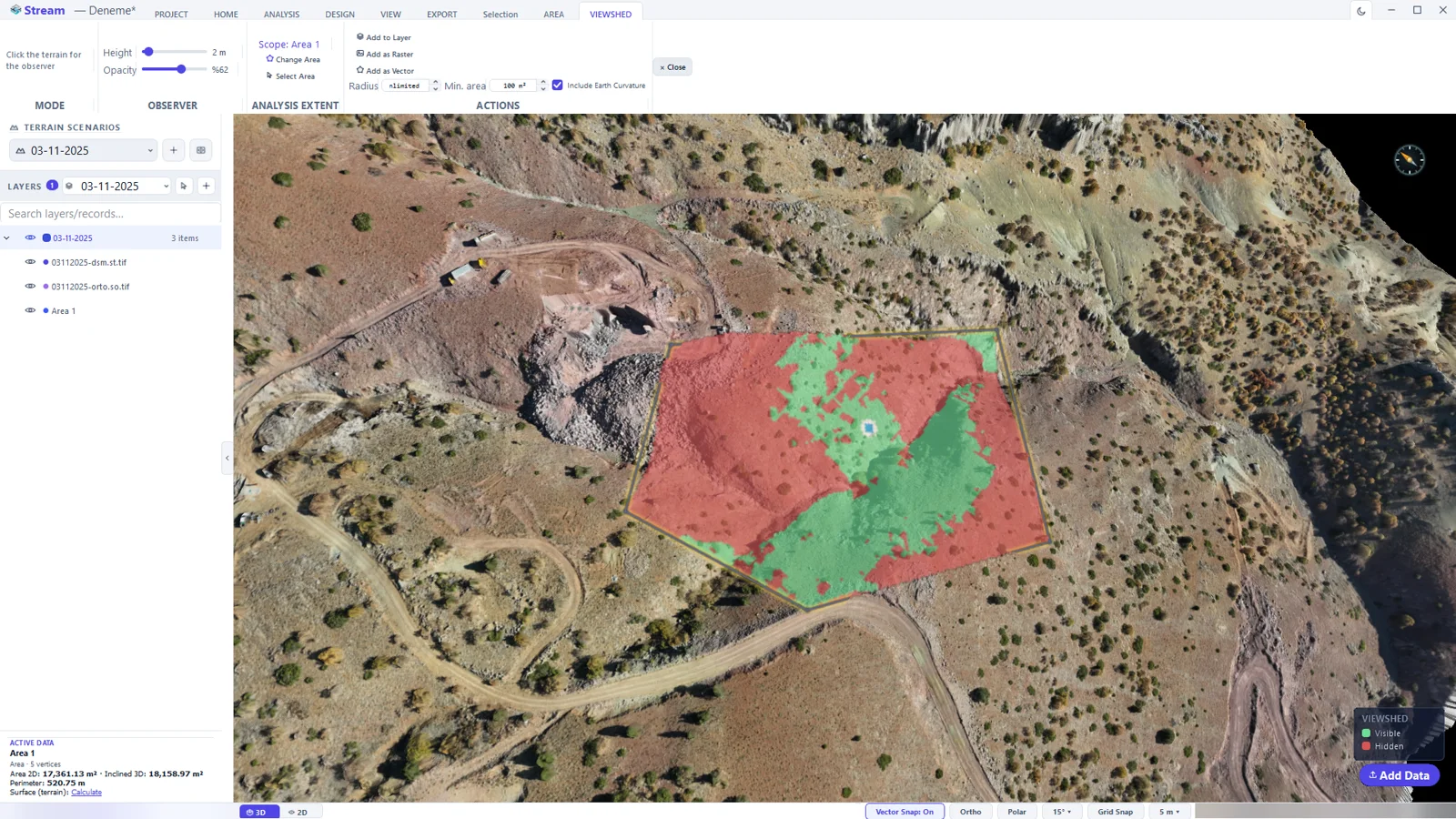Click the observer point marker on map
Image resolution: width=1456 pixels, height=819 pixels.
pyautogui.click(x=868, y=427)
